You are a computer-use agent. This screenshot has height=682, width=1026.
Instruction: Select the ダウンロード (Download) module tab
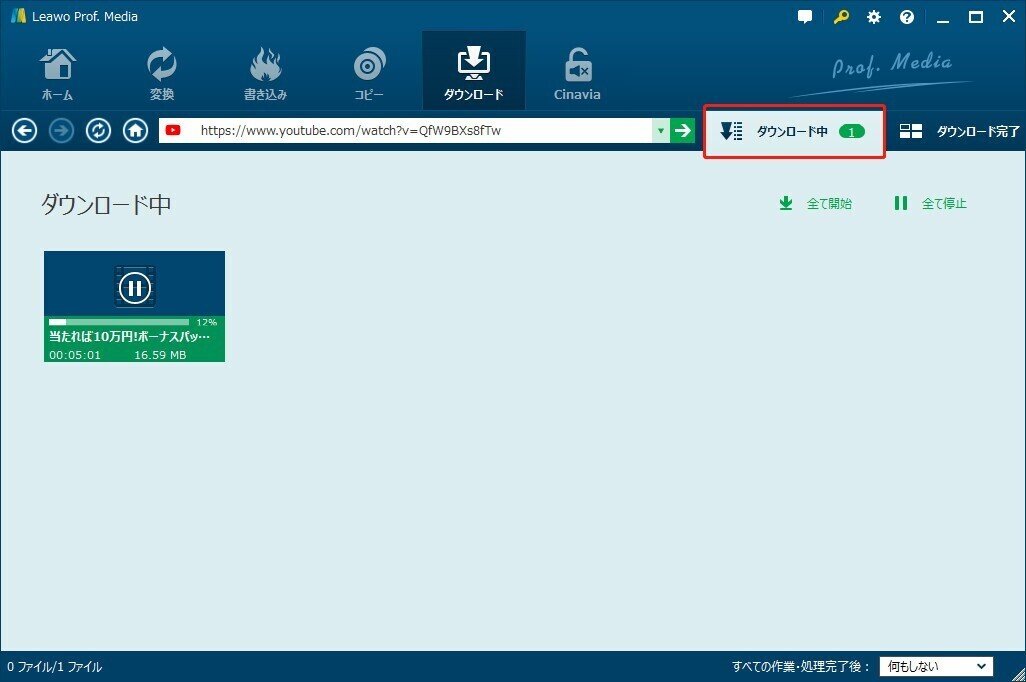(474, 71)
